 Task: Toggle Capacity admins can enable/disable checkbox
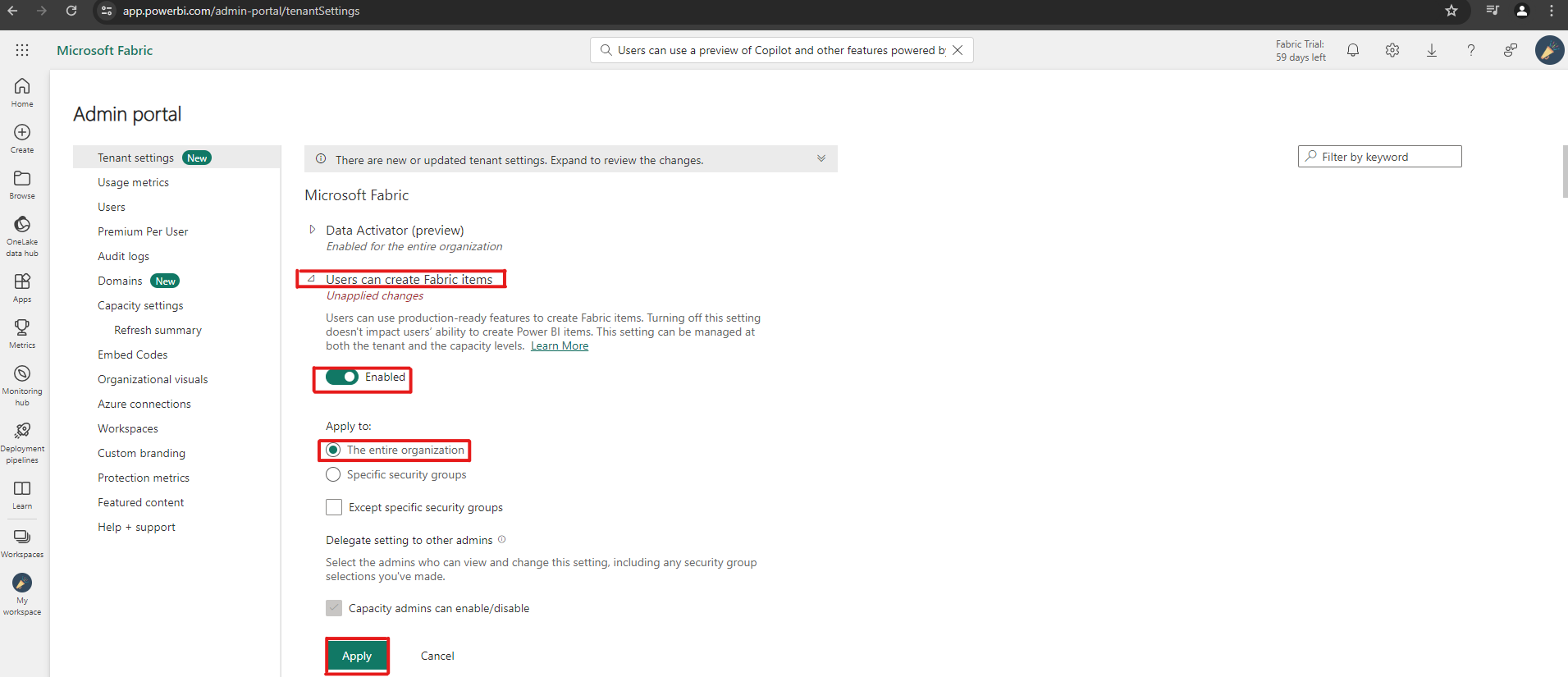pyautogui.click(x=334, y=608)
